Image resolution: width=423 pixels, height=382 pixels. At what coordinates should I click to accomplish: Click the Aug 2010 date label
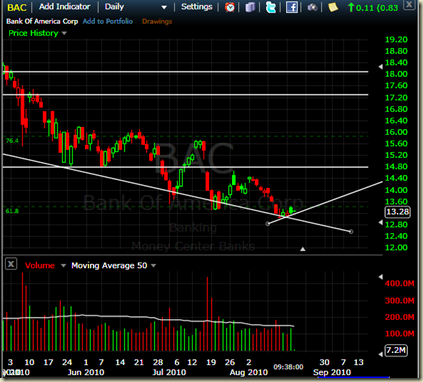(249, 372)
